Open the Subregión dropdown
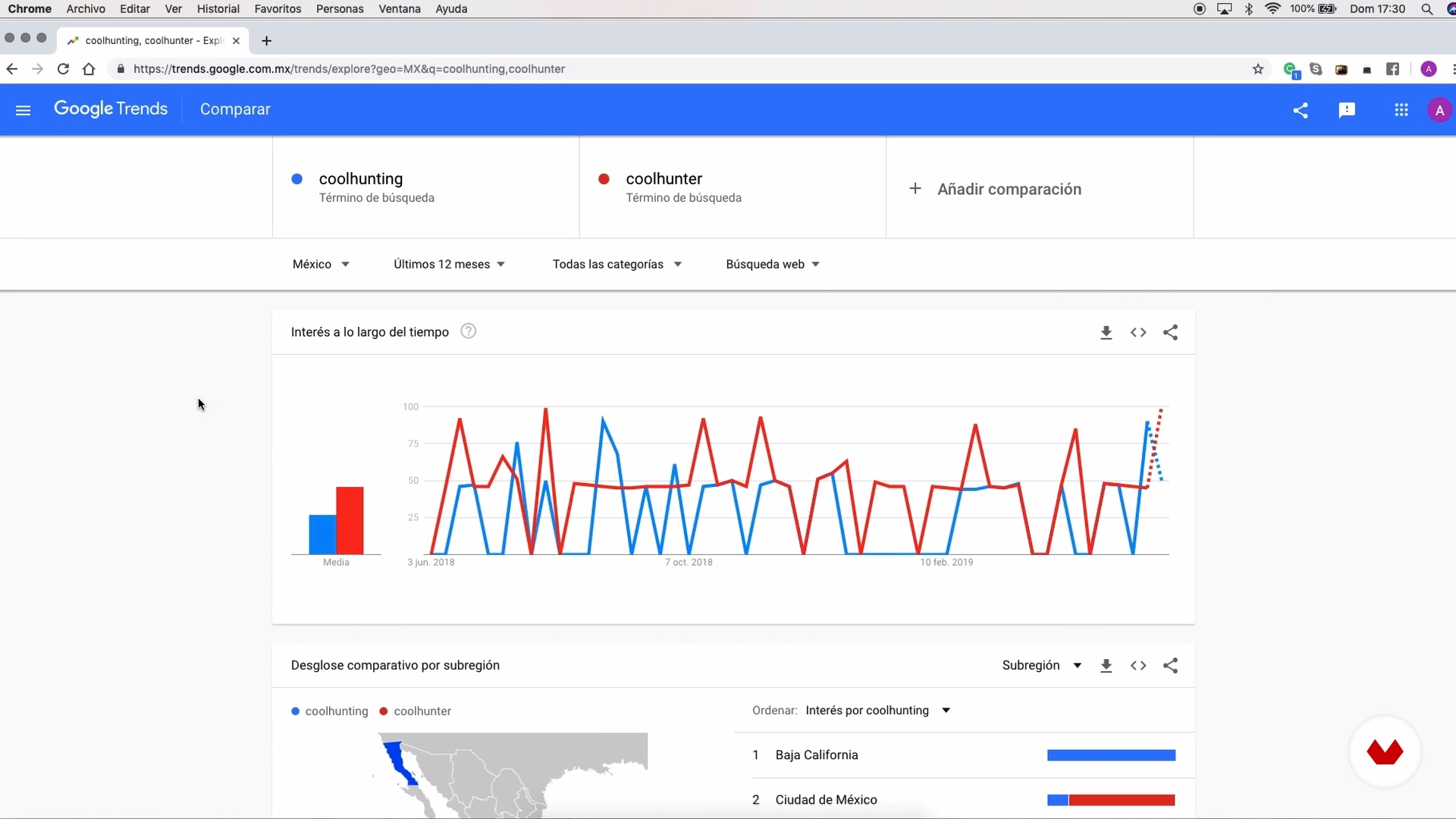The height and width of the screenshot is (819, 1456). [x=1041, y=665]
